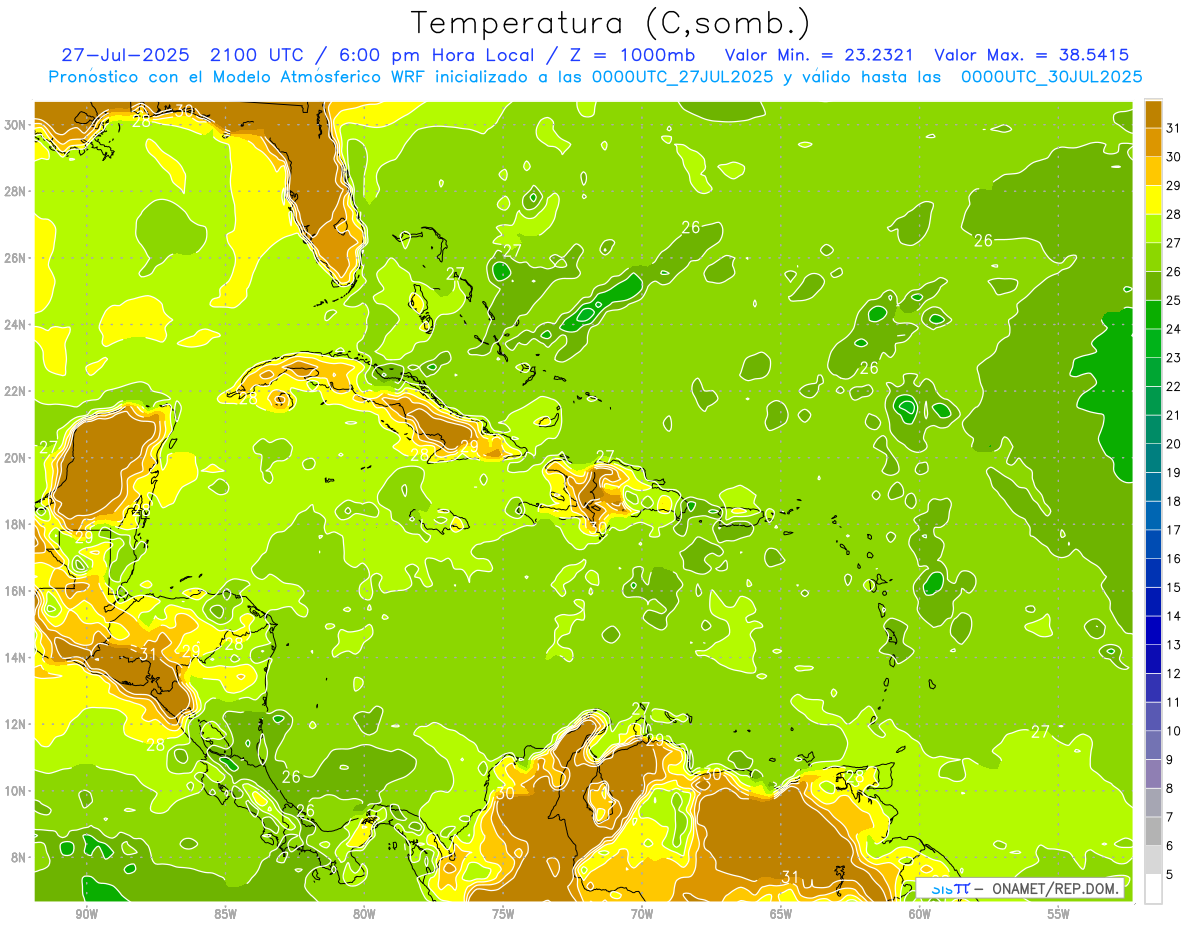This screenshot has width=1200, height=927.
Task: Click the "10N" latitude axis label
Action: (x=15, y=791)
